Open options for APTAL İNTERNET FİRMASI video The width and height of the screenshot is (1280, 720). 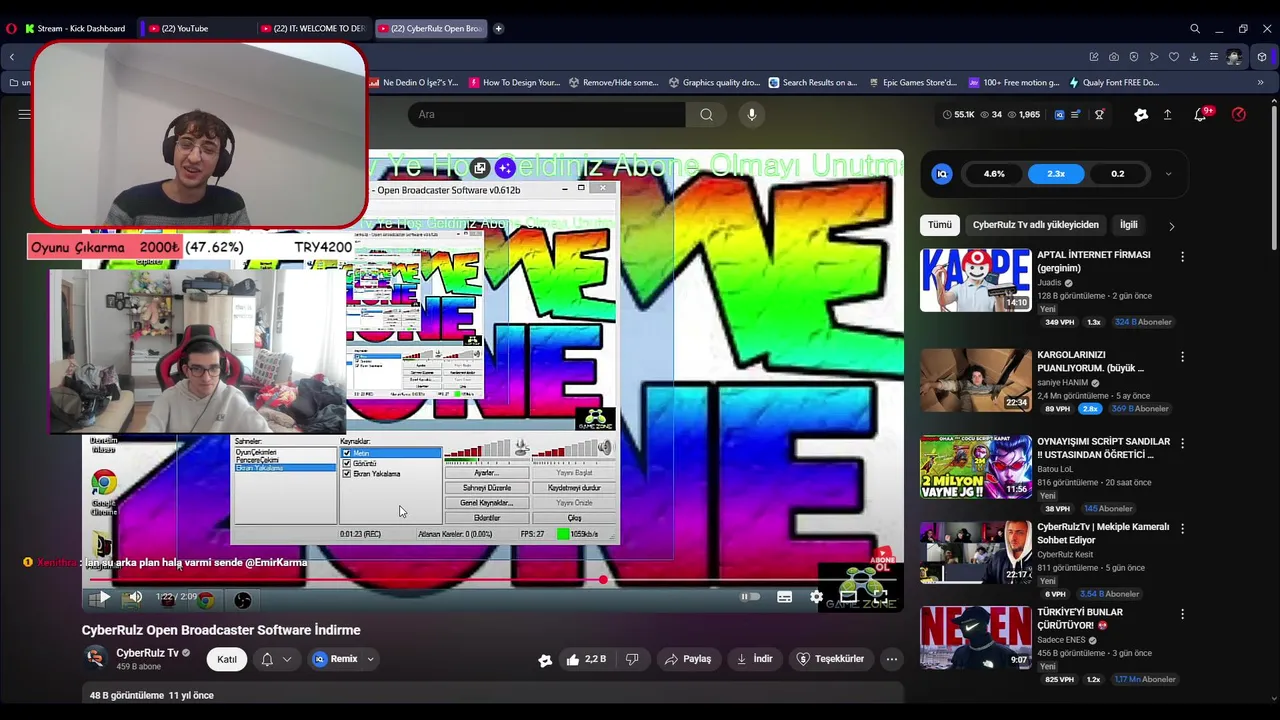coord(1182,257)
